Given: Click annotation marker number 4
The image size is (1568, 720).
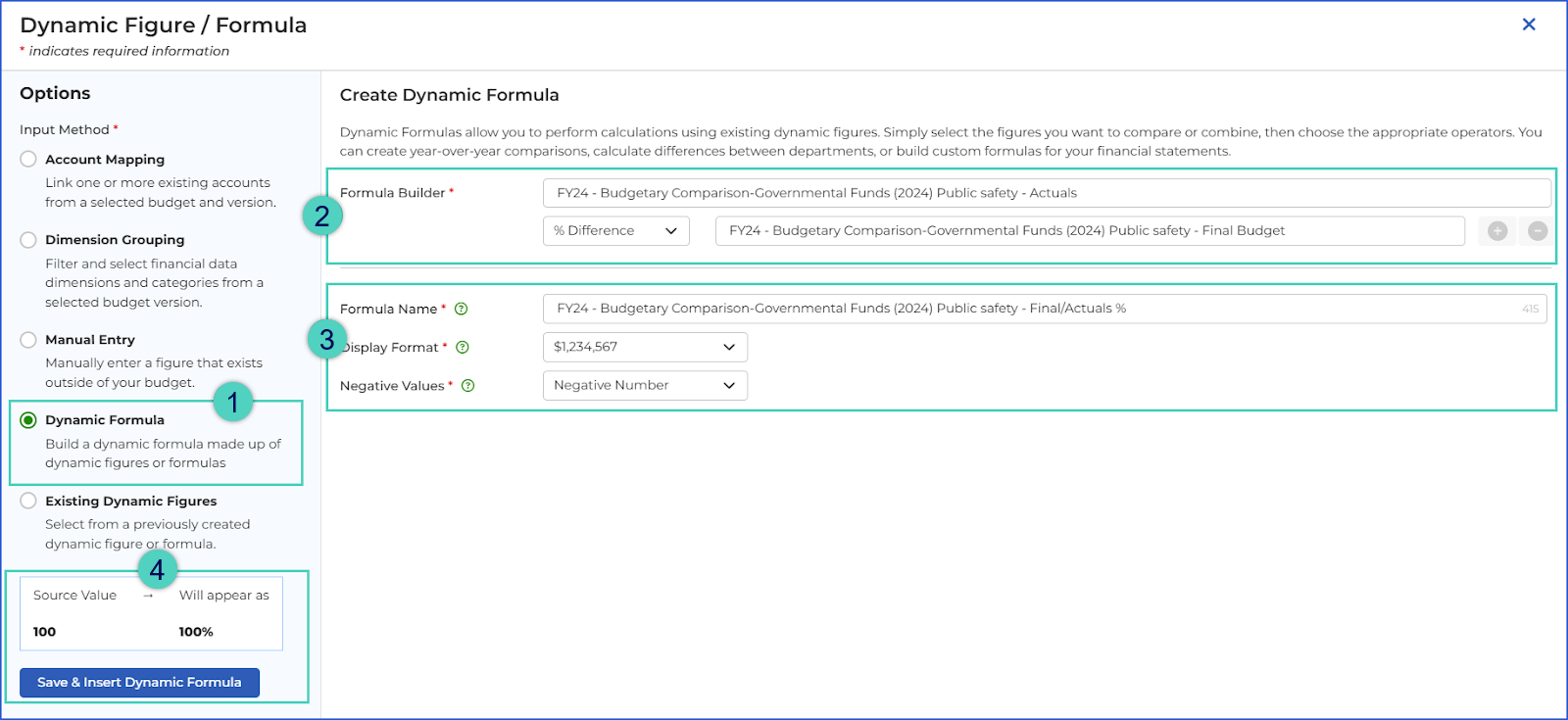Looking at the screenshot, I should 157,569.
